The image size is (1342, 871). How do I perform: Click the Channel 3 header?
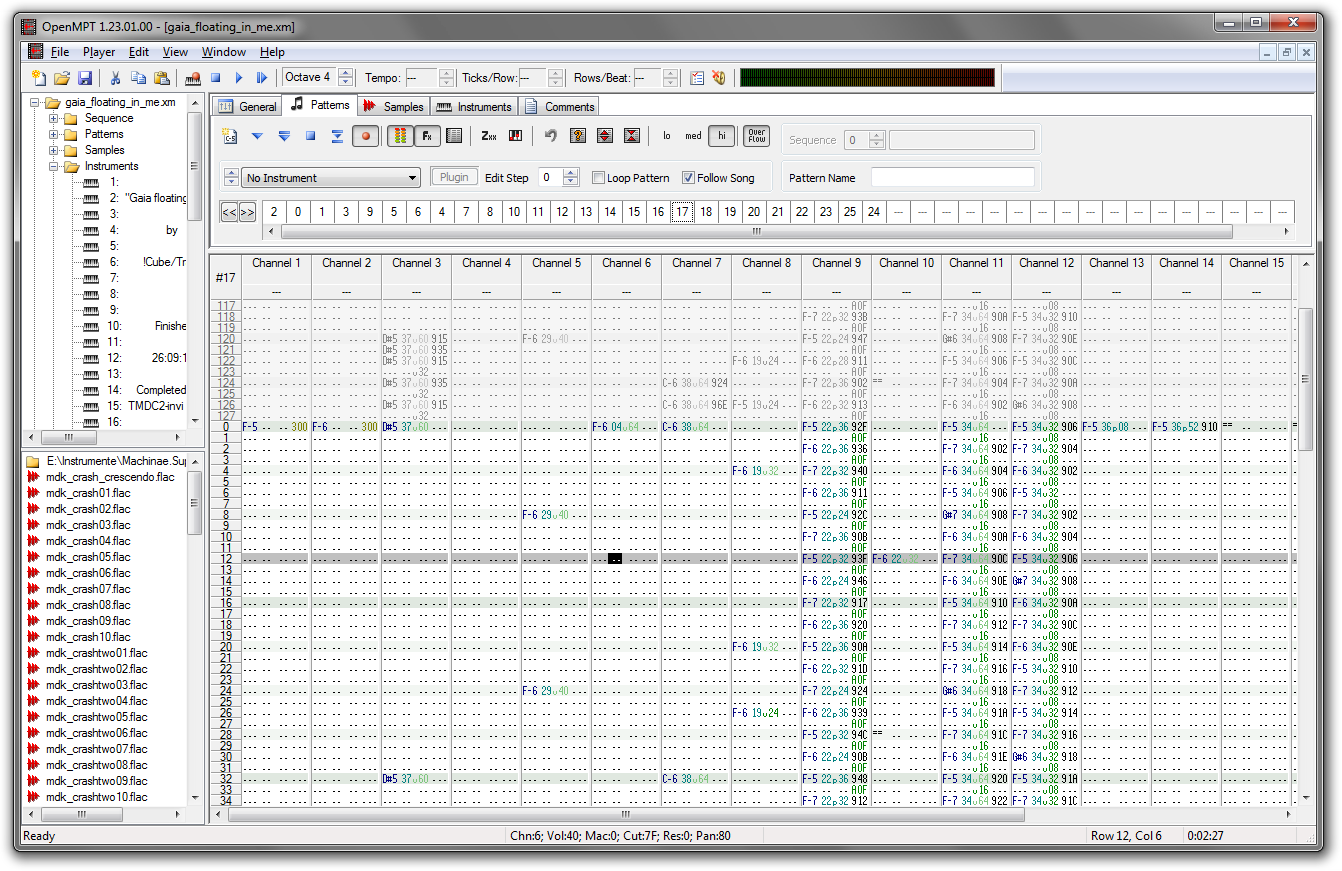coord(416,263)
